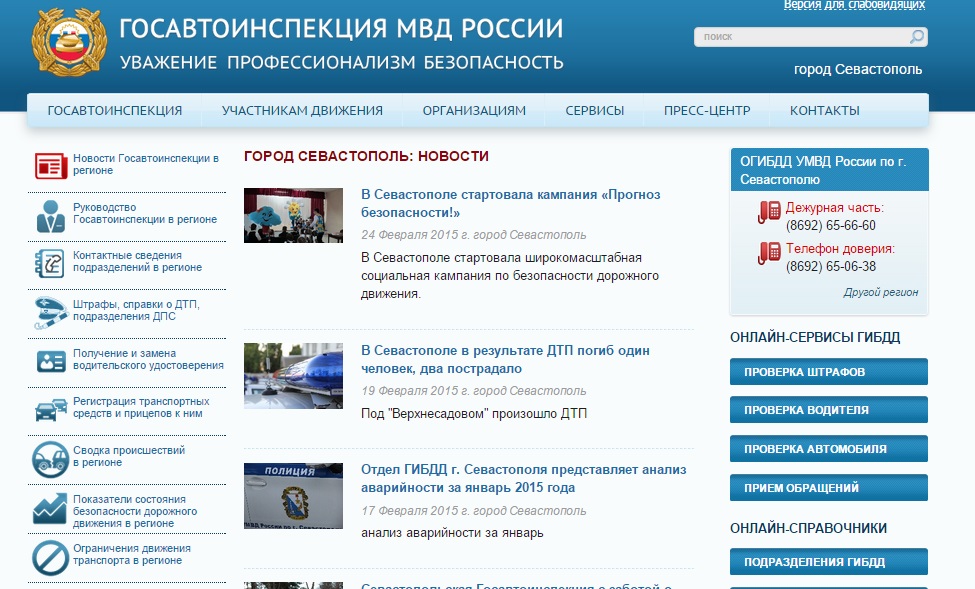Viewport: 975px width, 589px height.
Task: Click the Телефон доверия label
Action: pyautogui.click(x=840, y=249)
